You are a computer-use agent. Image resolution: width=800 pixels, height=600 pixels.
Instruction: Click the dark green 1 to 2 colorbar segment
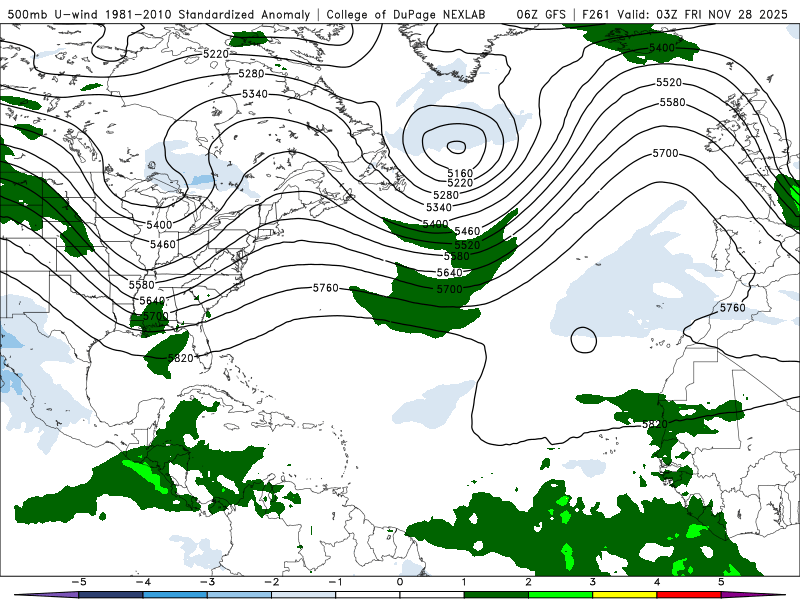pos(496,595)
